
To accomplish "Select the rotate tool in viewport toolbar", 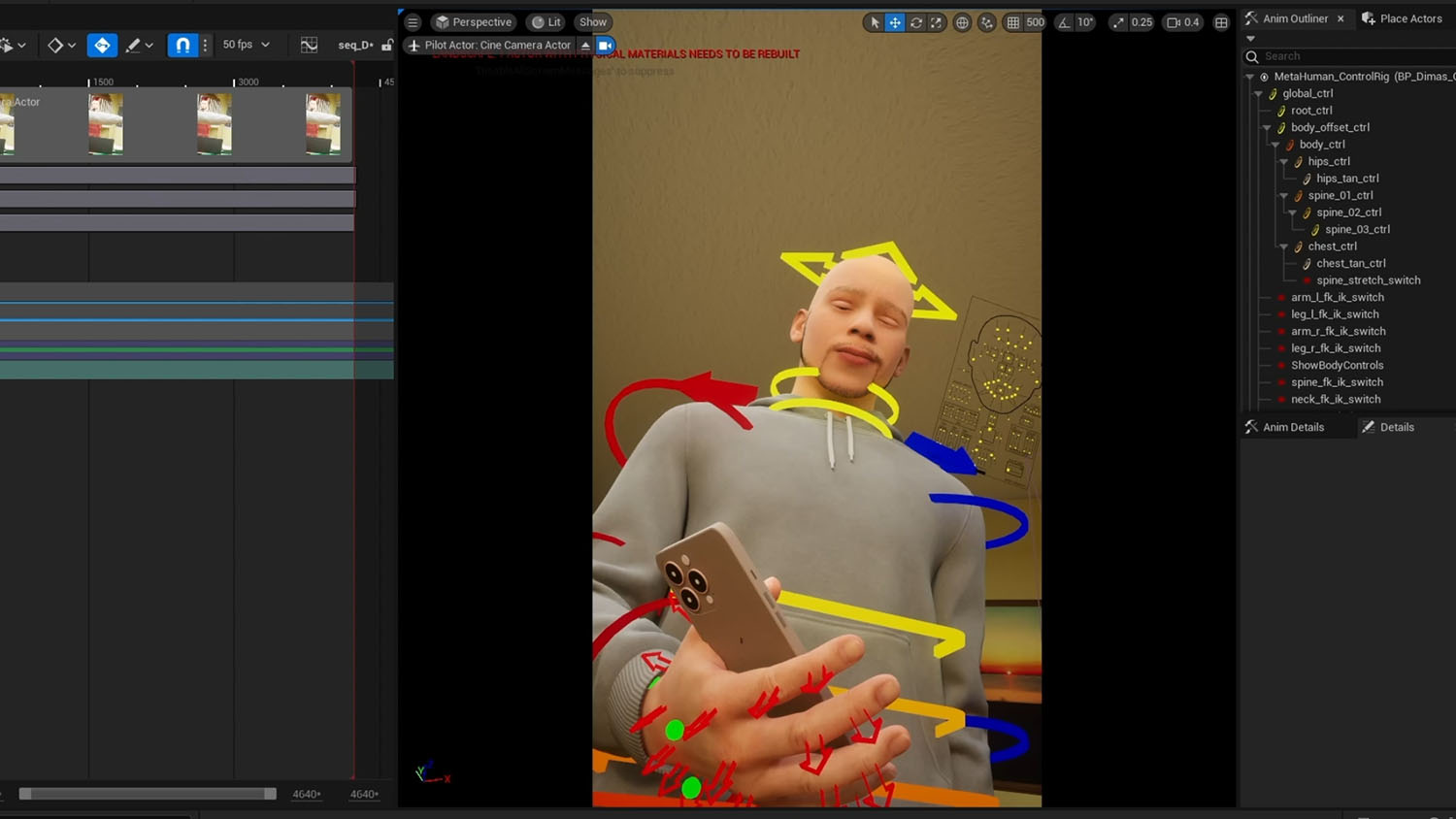I will [x=915, y=22].
